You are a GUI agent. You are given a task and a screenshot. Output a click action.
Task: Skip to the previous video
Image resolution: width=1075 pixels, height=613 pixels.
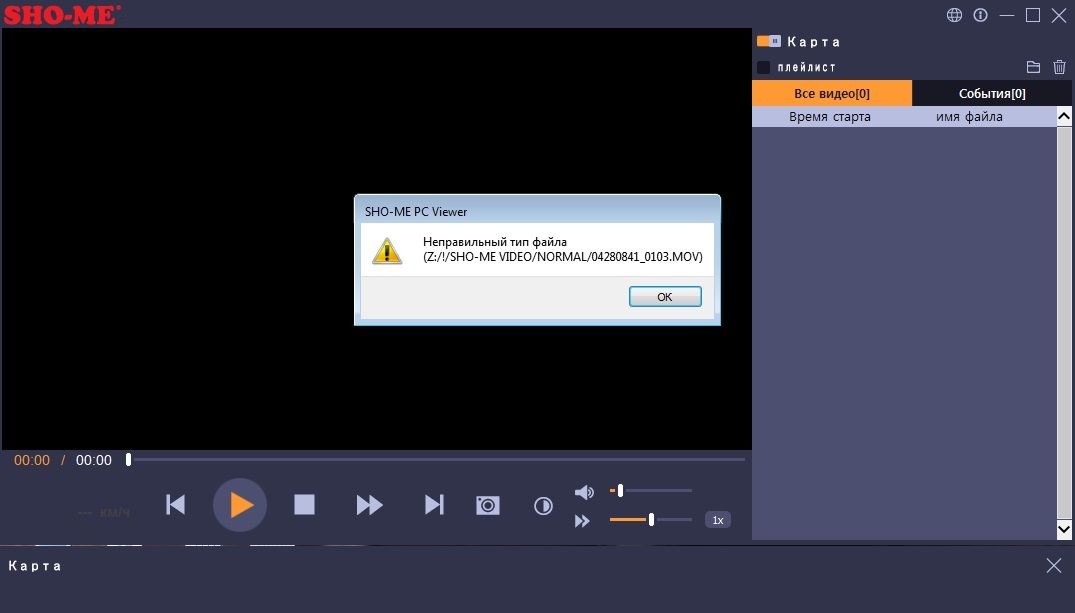click(175, 505)
